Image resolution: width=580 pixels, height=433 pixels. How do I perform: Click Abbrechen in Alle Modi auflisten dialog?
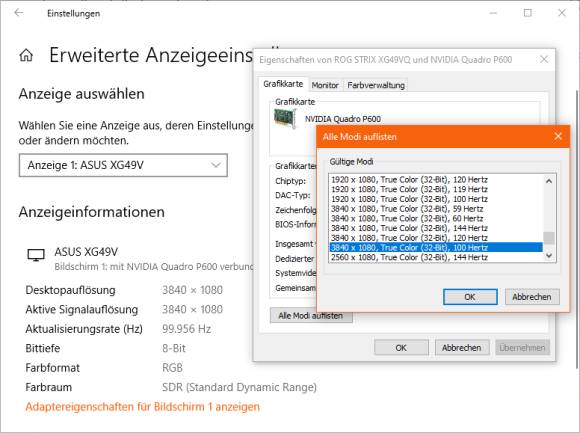532,297
